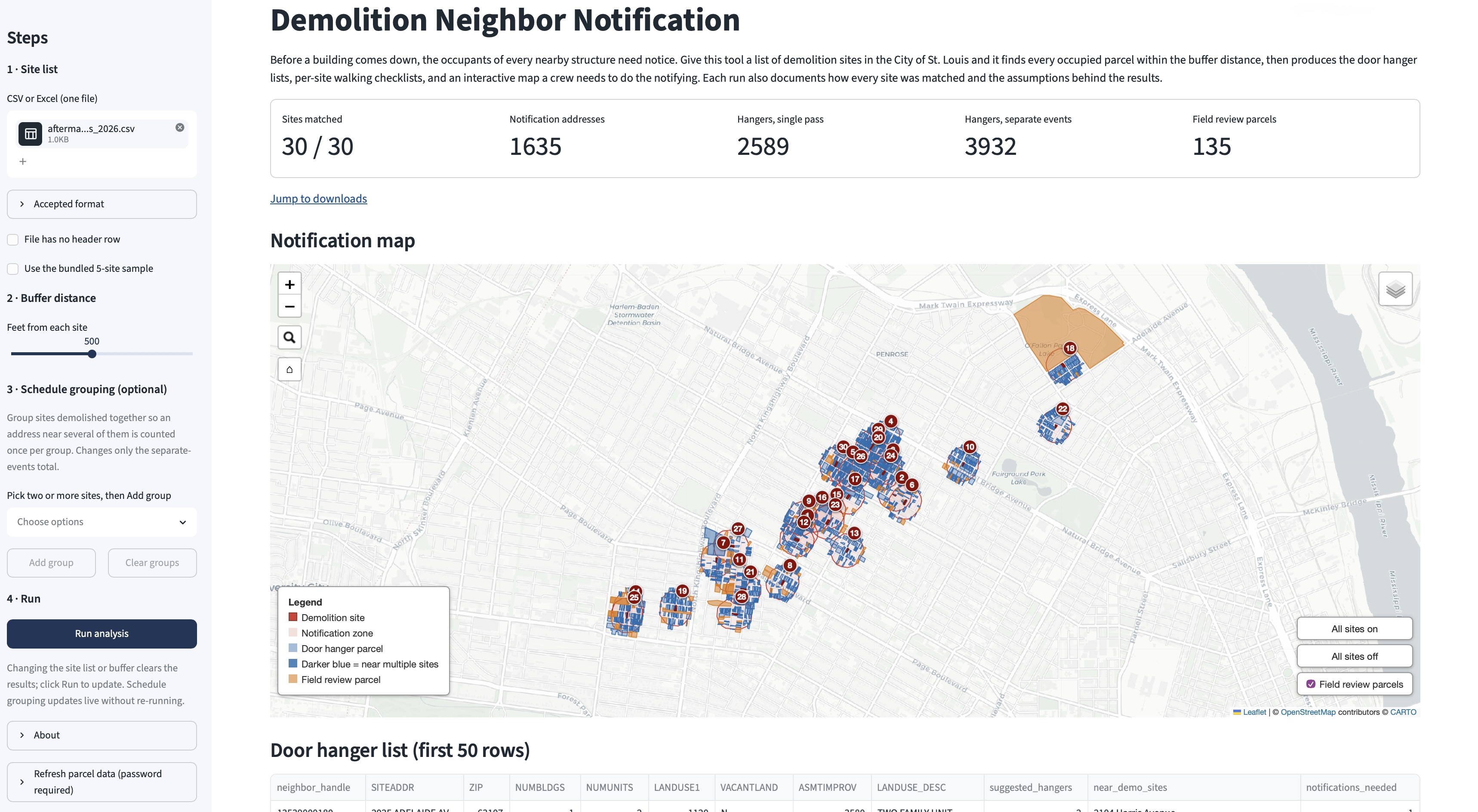1478x812 pixels.
Task: Open the map layers control
Action: coord(1395,289)
